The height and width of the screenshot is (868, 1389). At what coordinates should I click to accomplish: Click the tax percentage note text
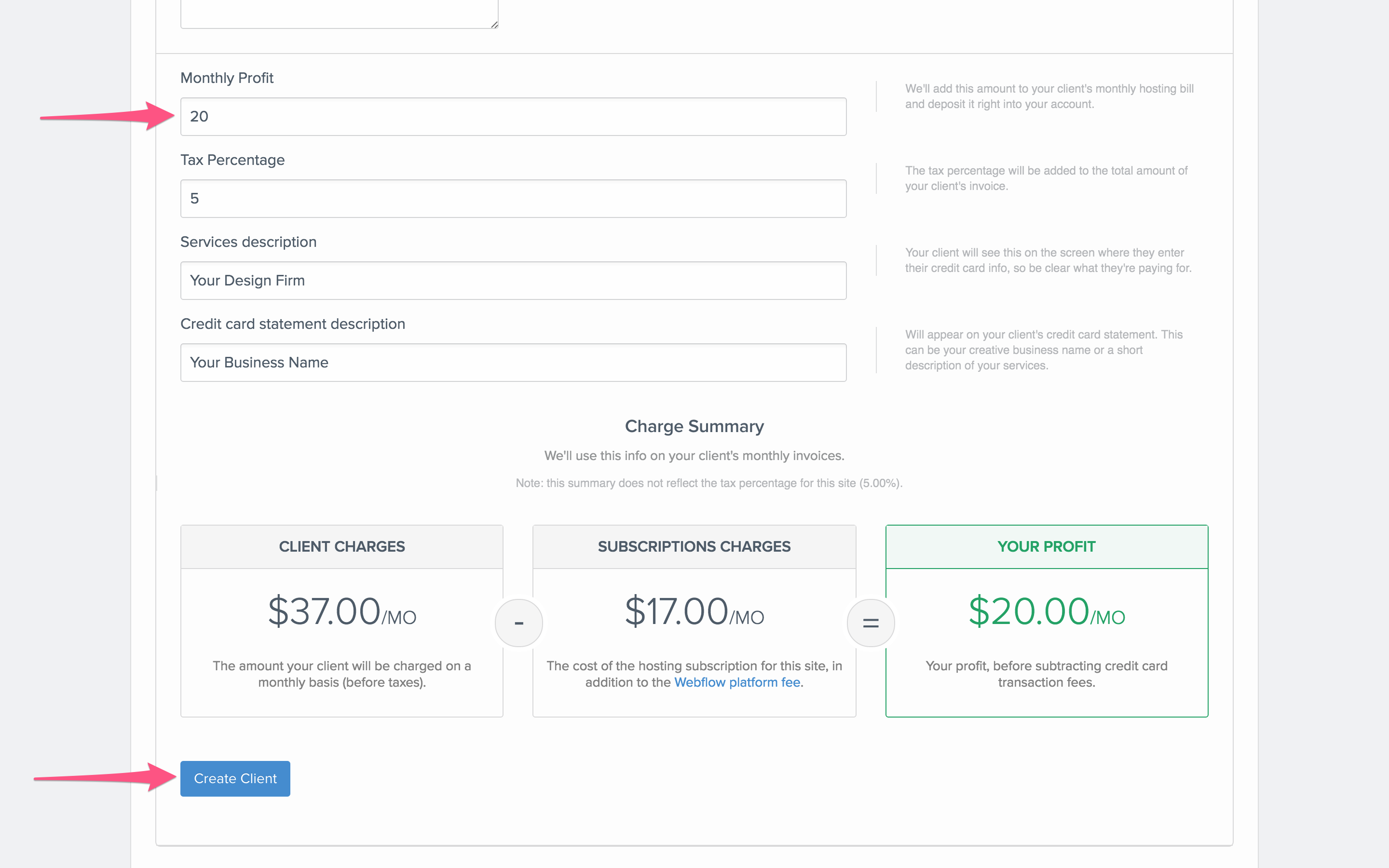coord(709,483)
